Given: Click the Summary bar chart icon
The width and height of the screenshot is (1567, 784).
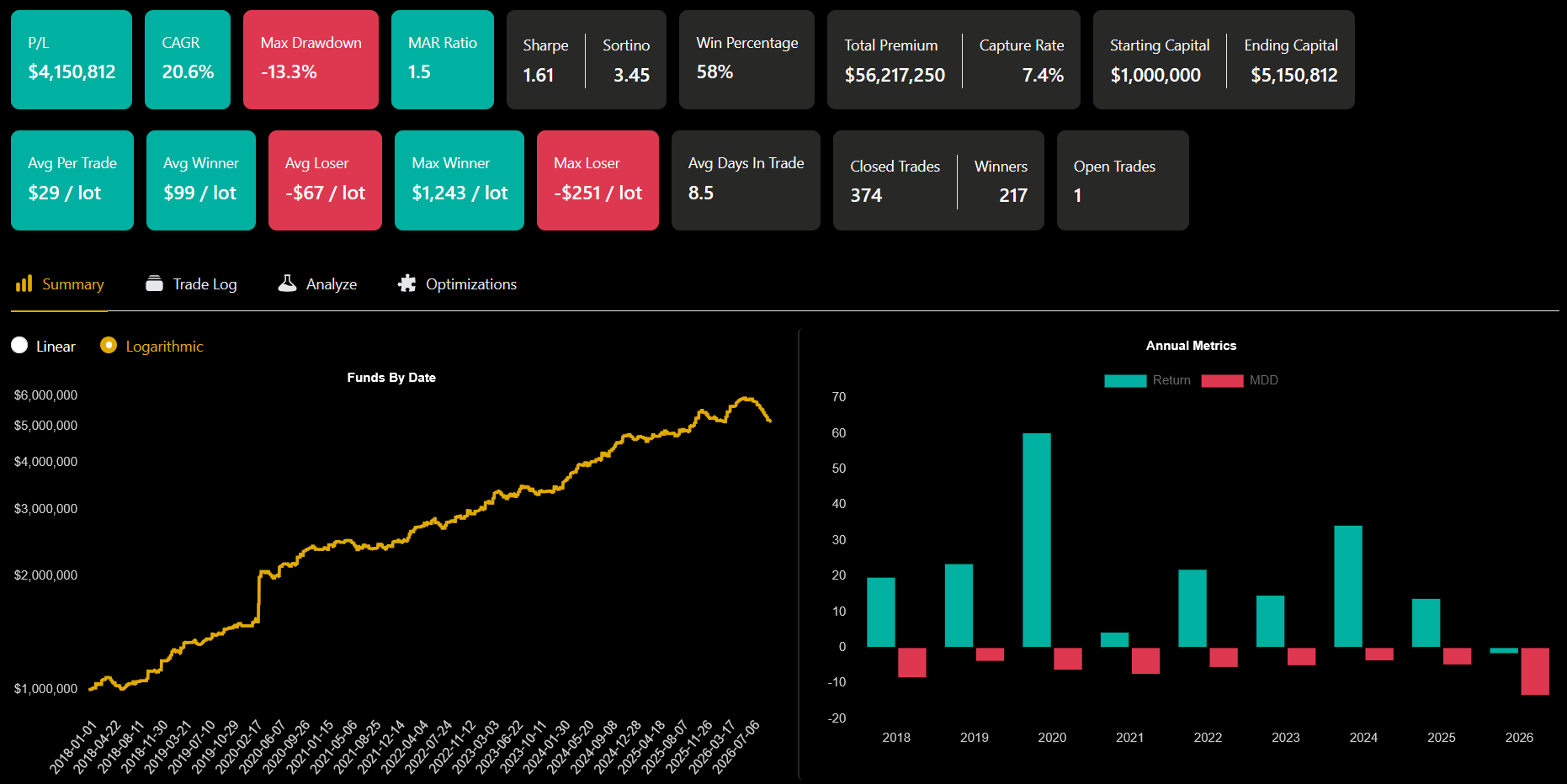Looking at the screenshot, I should point(24,283).
